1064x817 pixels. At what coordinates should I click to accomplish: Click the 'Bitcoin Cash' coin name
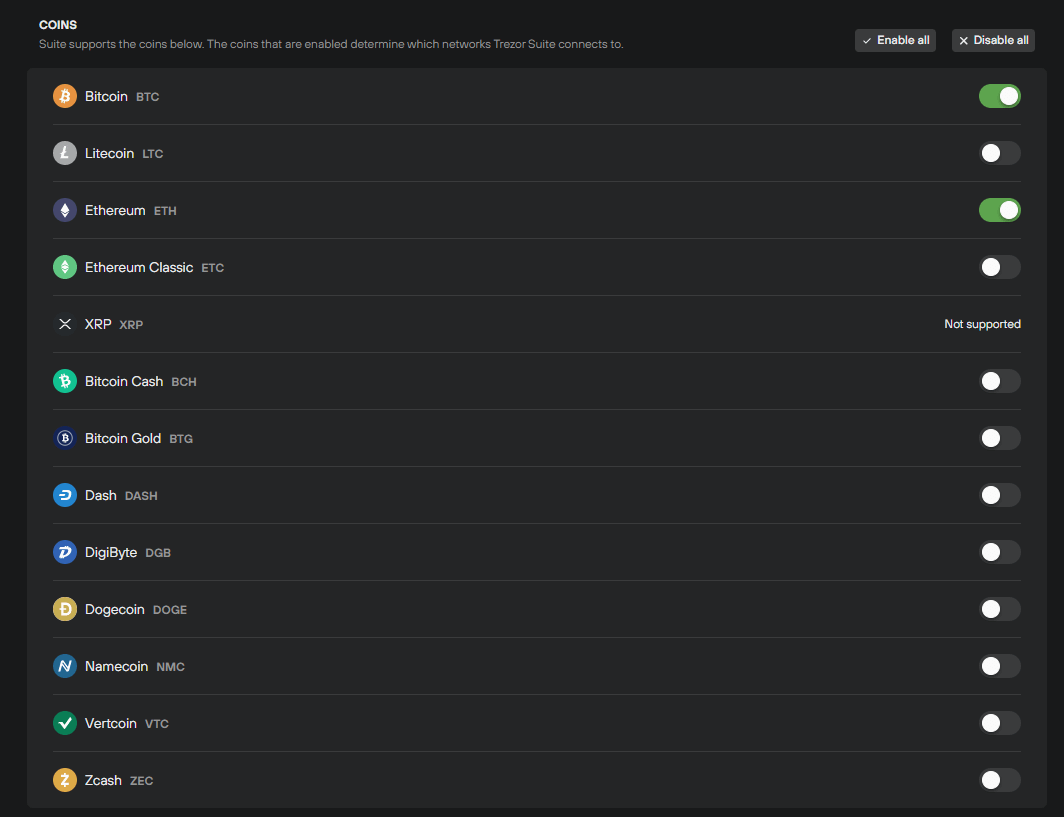124,381
